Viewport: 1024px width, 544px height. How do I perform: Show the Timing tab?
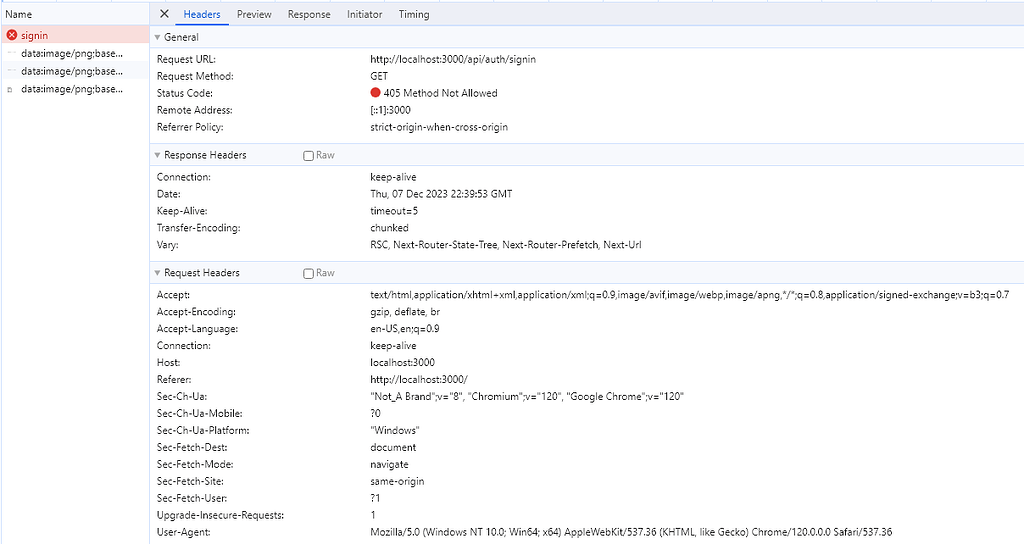[x=414, y=15]
